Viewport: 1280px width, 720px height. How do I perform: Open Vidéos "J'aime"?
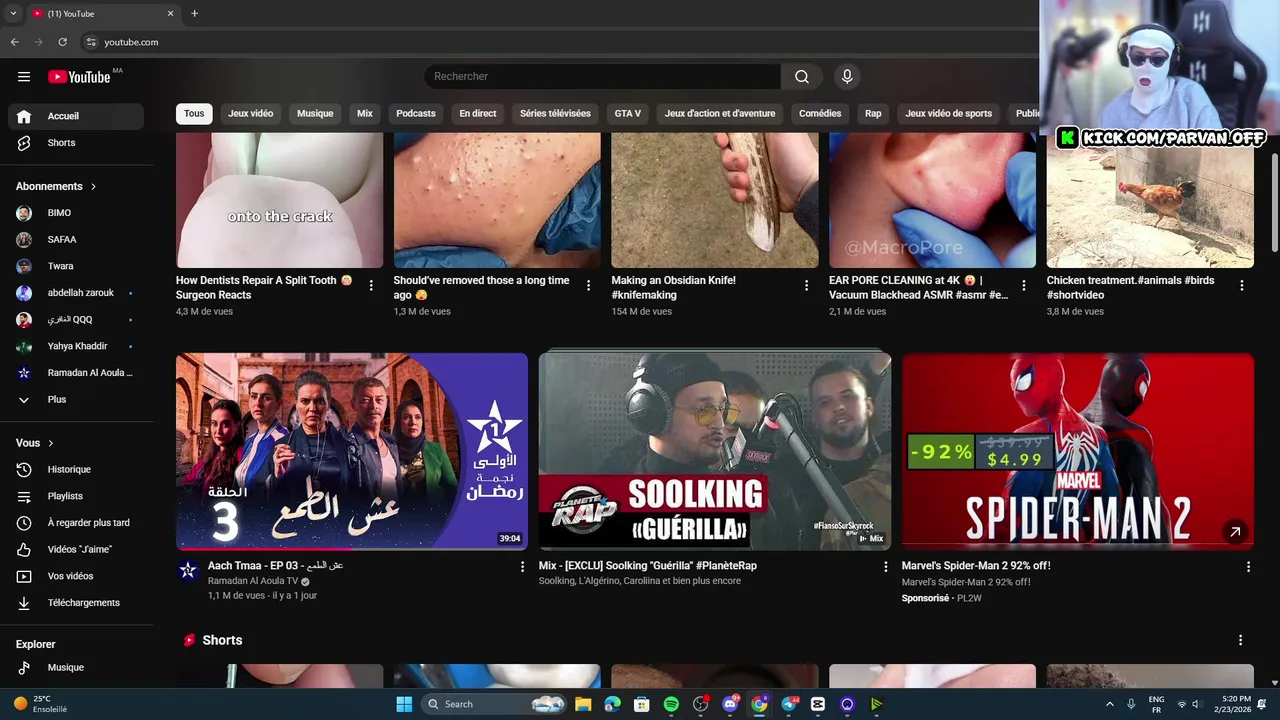click(x=76, y=550)
